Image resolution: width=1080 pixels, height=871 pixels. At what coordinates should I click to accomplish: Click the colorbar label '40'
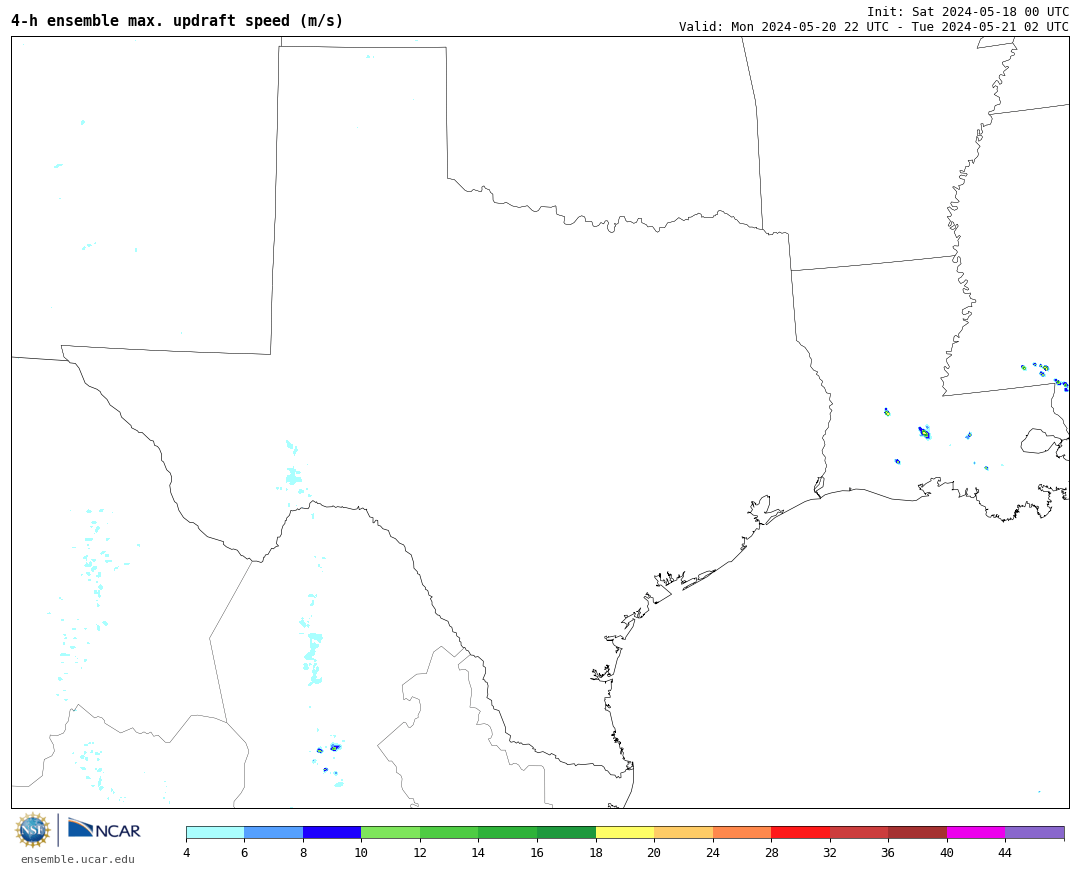coord(947,852)
